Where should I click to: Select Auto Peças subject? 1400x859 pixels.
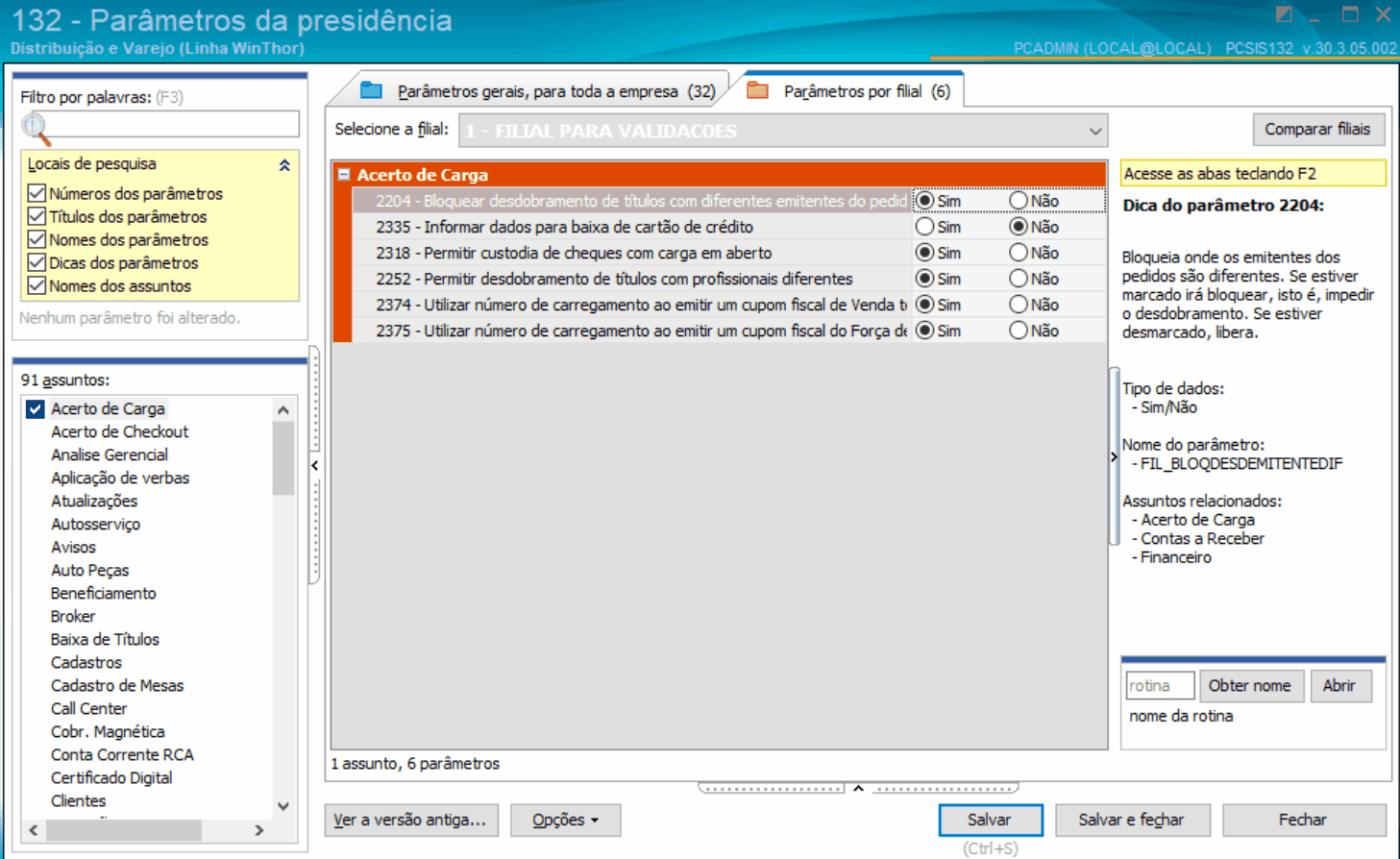pos(89,570)
